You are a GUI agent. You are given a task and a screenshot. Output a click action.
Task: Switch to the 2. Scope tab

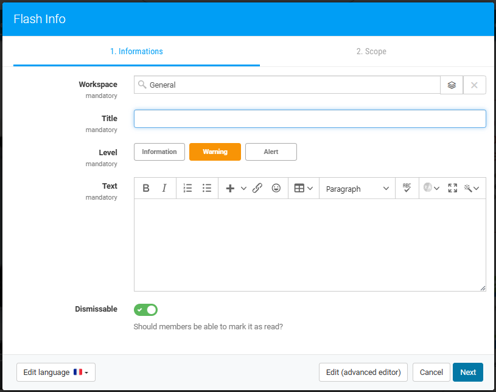coord(371,51)
